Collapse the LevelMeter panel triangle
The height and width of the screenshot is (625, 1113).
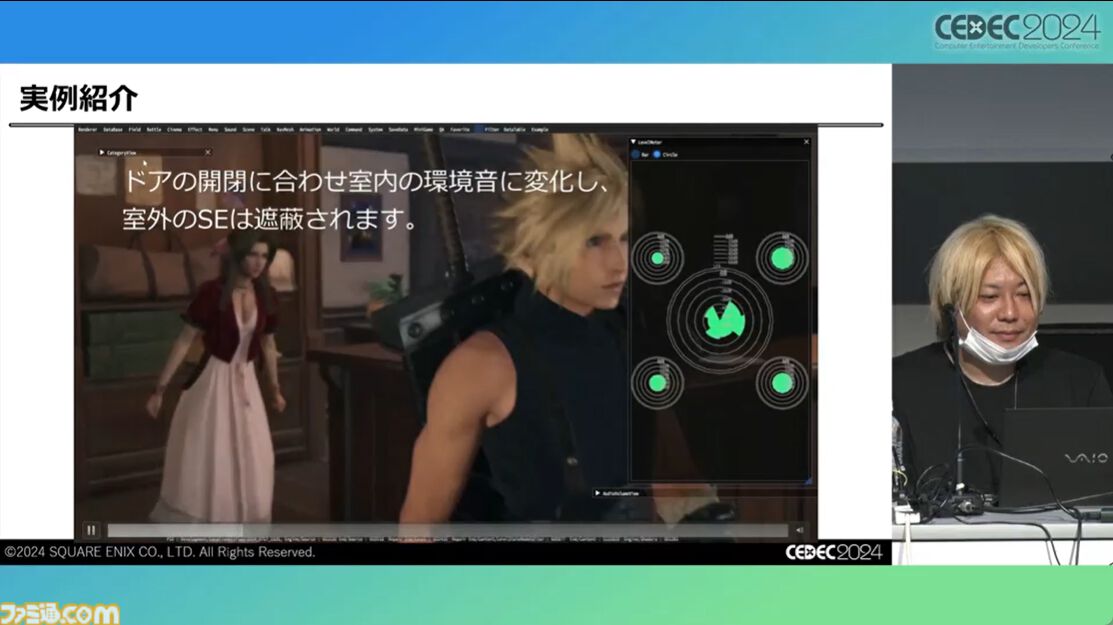coord(633,142)
